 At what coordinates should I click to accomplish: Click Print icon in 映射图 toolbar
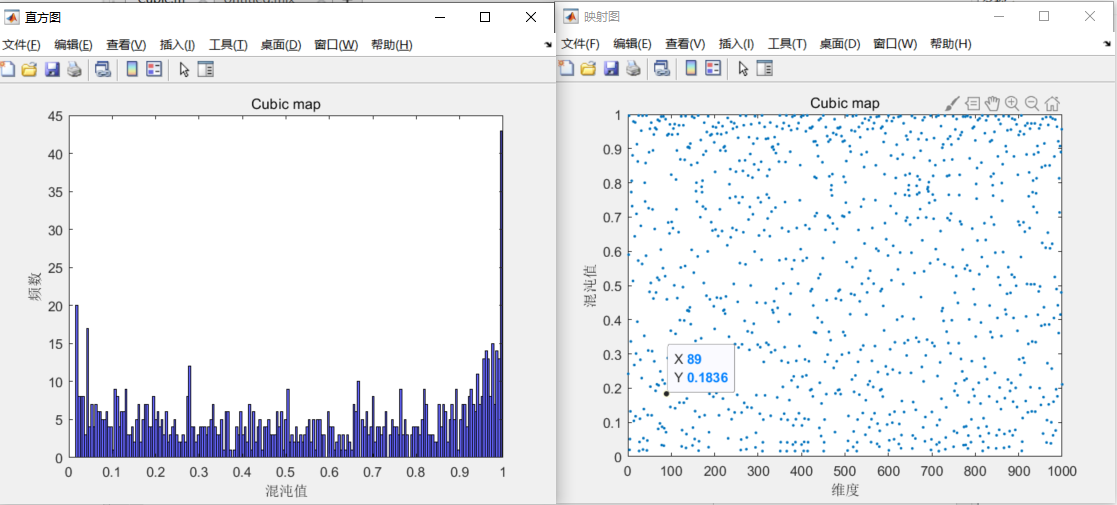click(633, 68)
